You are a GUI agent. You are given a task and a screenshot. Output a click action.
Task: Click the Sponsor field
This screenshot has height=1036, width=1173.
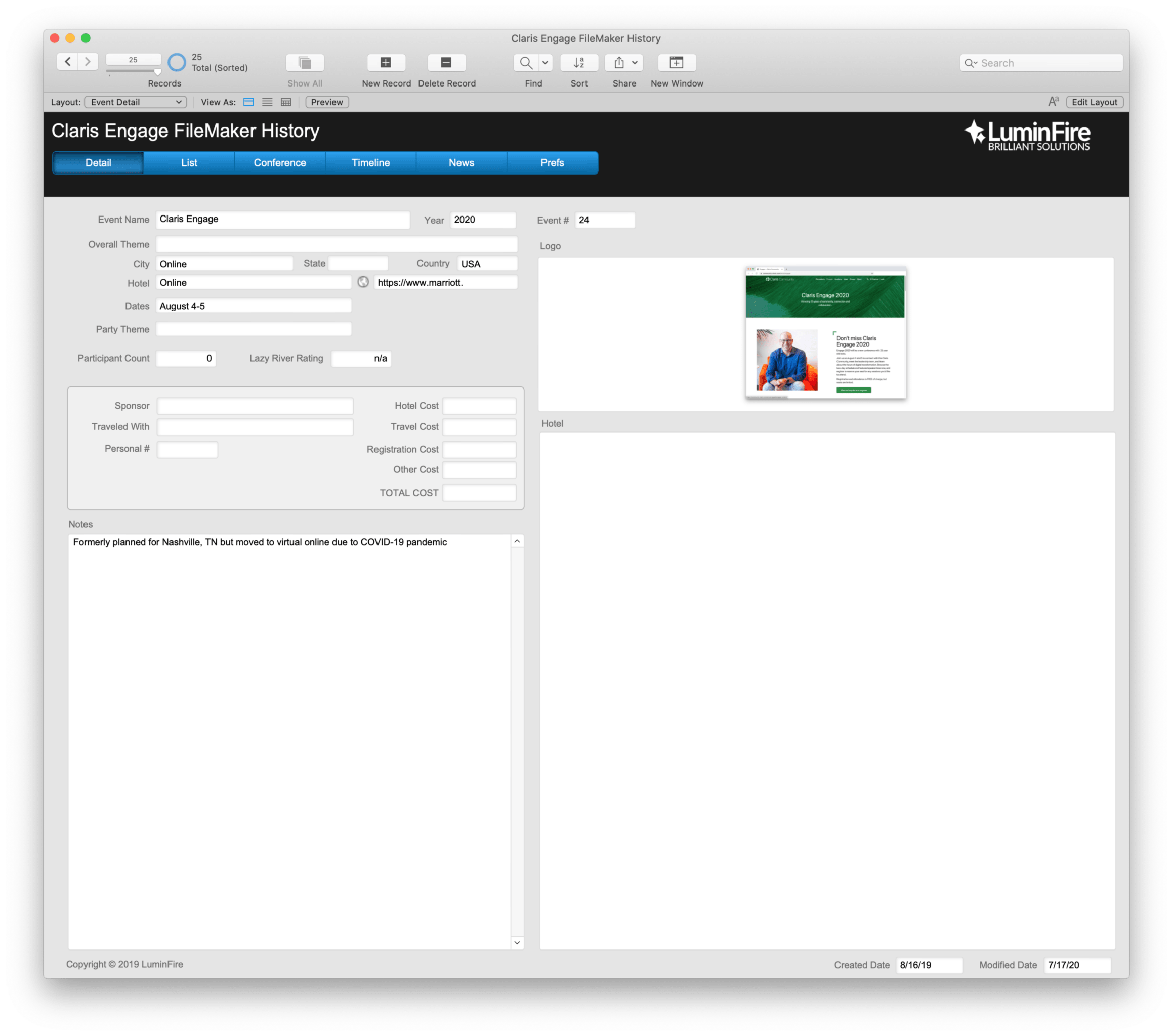(256, 406)
